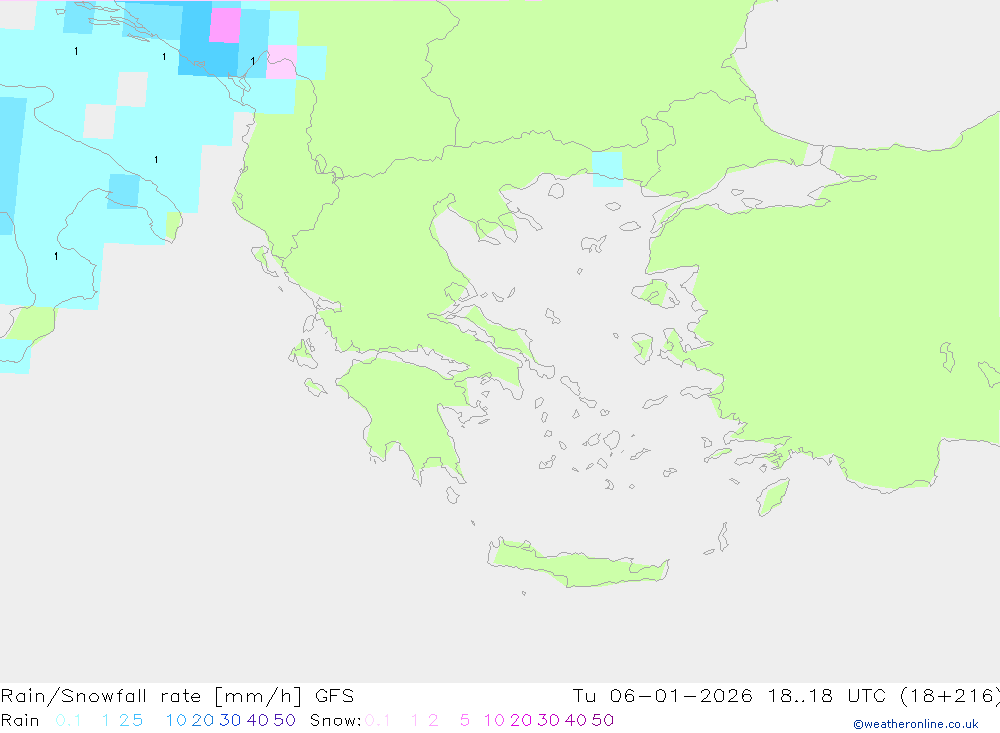Viewport: 1000px width, 733px height.
Task: Pick the magenta Snow legend value 10
Action: 494,720
